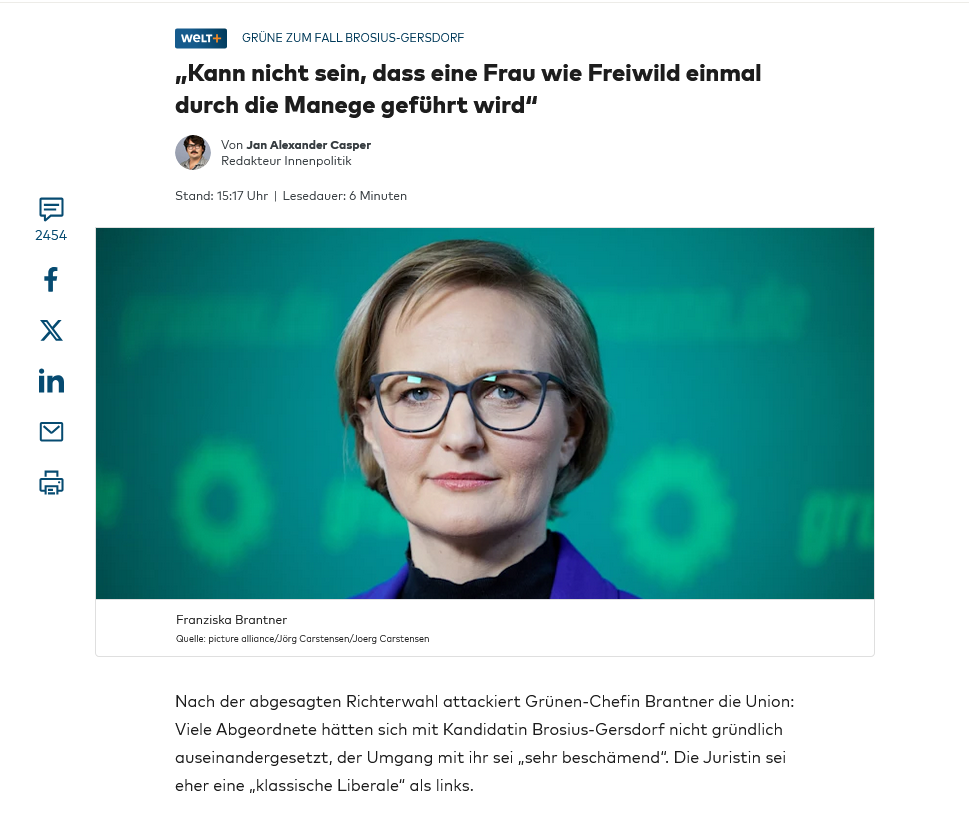Screen dimensions: 969x819
Task: Click the phrase 'klassische Liberale' in teaser
Action: click(x=327, y=786)
